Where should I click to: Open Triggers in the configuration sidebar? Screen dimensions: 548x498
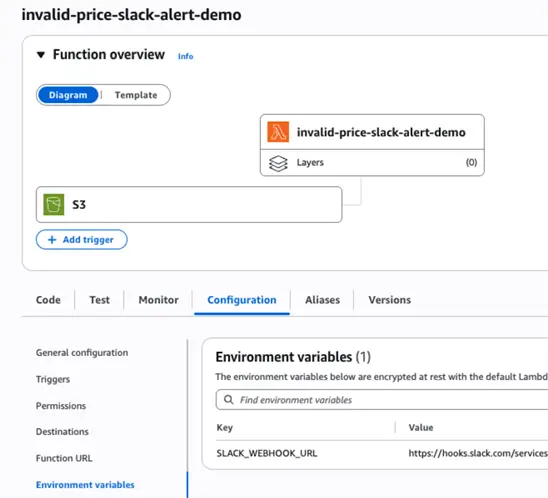tap(53, 379)
